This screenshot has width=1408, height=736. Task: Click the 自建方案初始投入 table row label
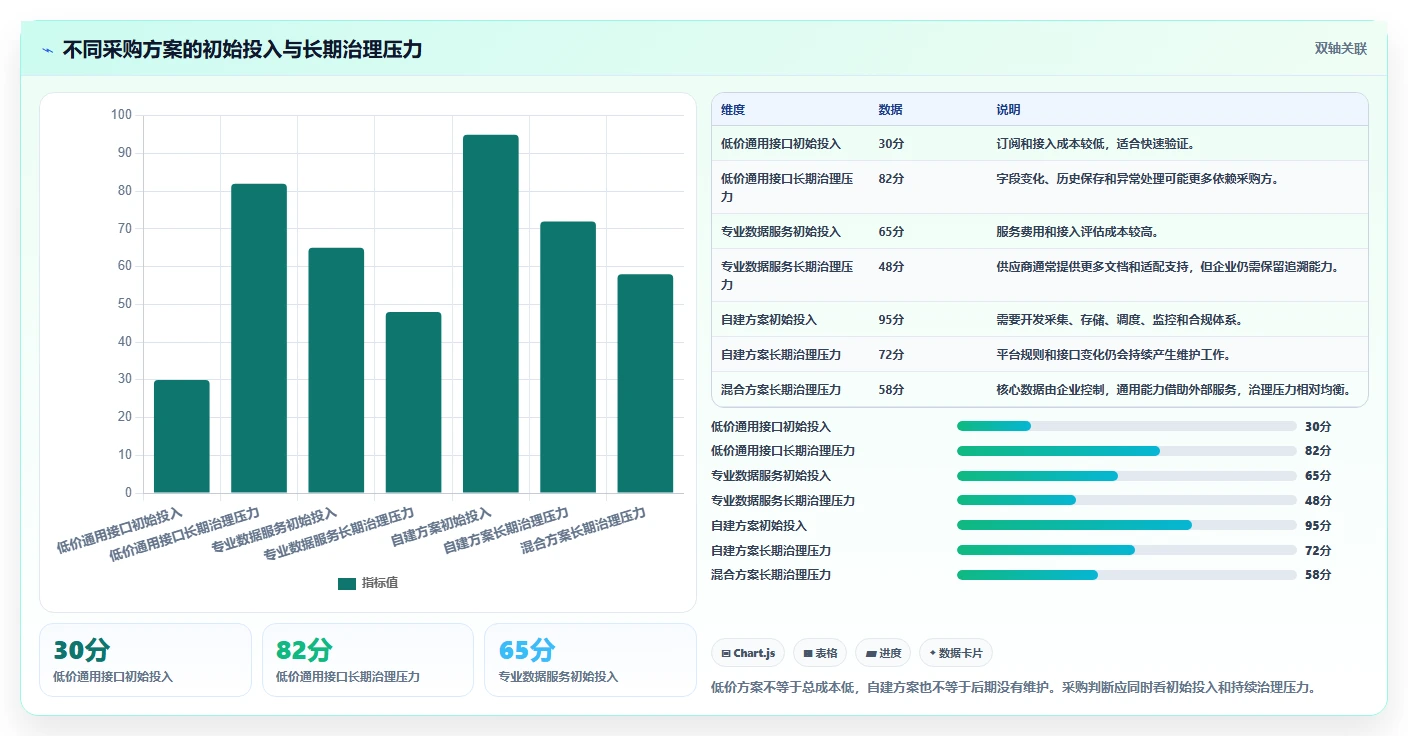coord(768,320)
